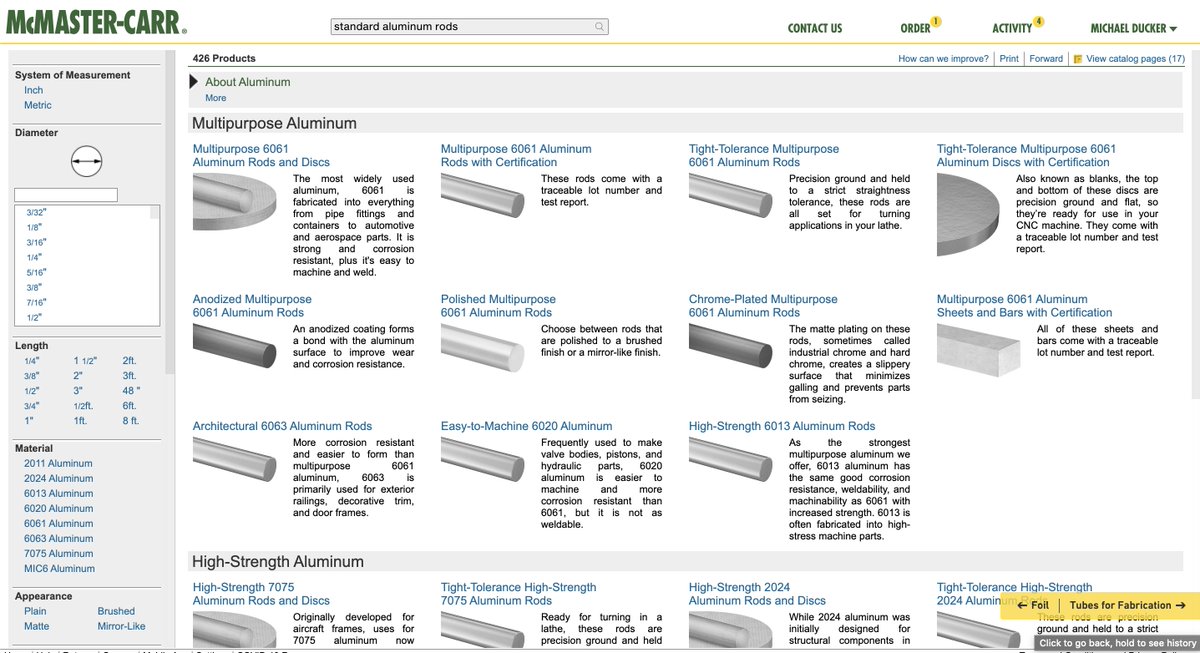Image resolution: width=1200 pixels, height=653 pixels.
Task: Open High-Strength 6013 Aluminum Rods
Action: click(782, 426)
